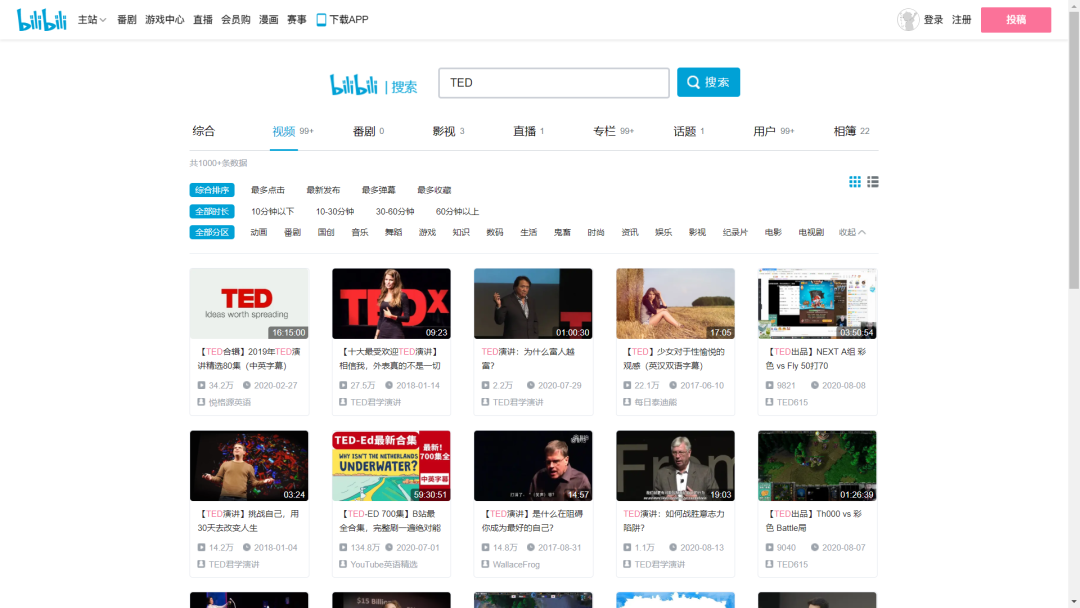The image size is (1080, 608).
Task: Open the 视频 search tab
Action: pyautogui.click(x=292, y=131)
